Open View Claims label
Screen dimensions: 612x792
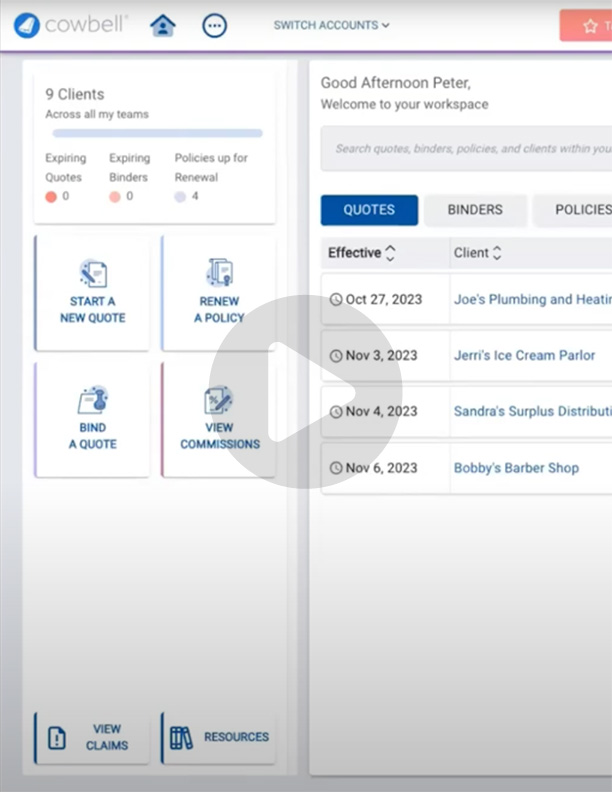[107, 737]
